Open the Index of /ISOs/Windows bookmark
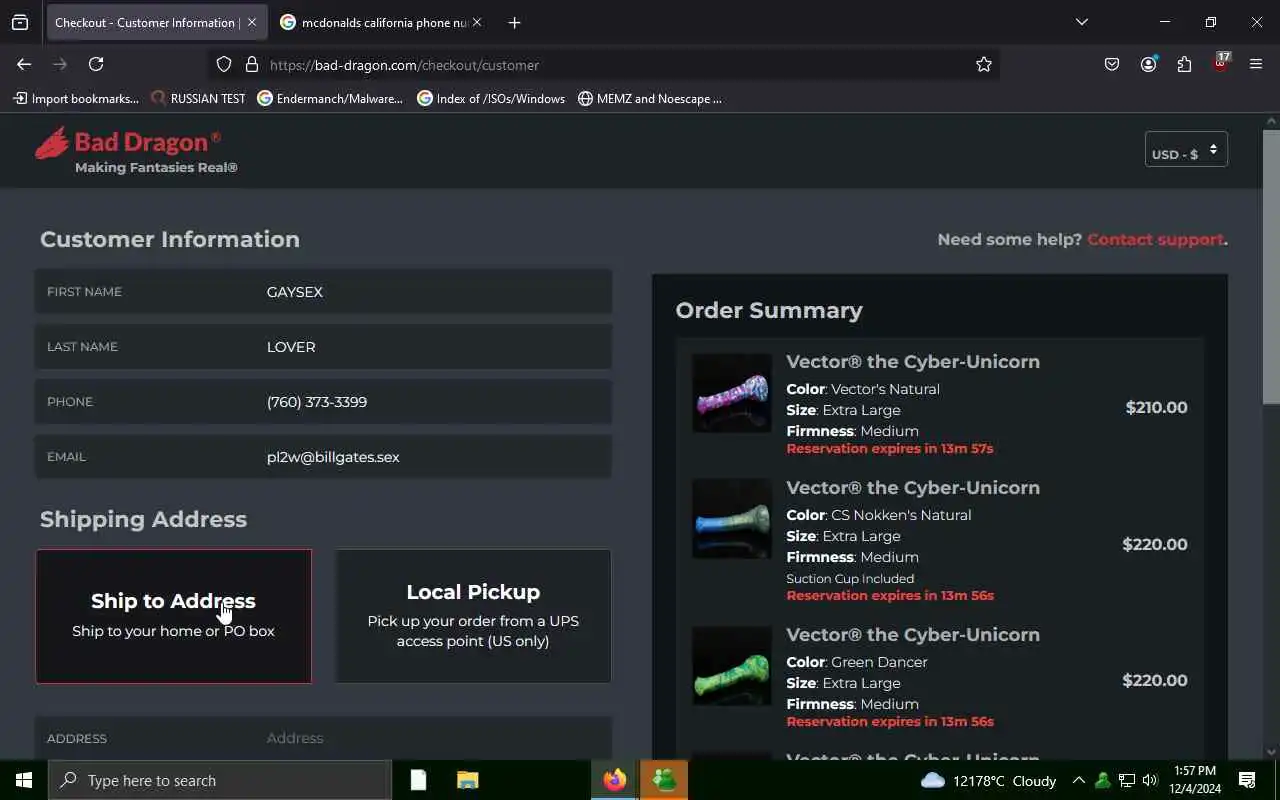The width and height of the screenshot is (1280, 800). tap(491, 98)
